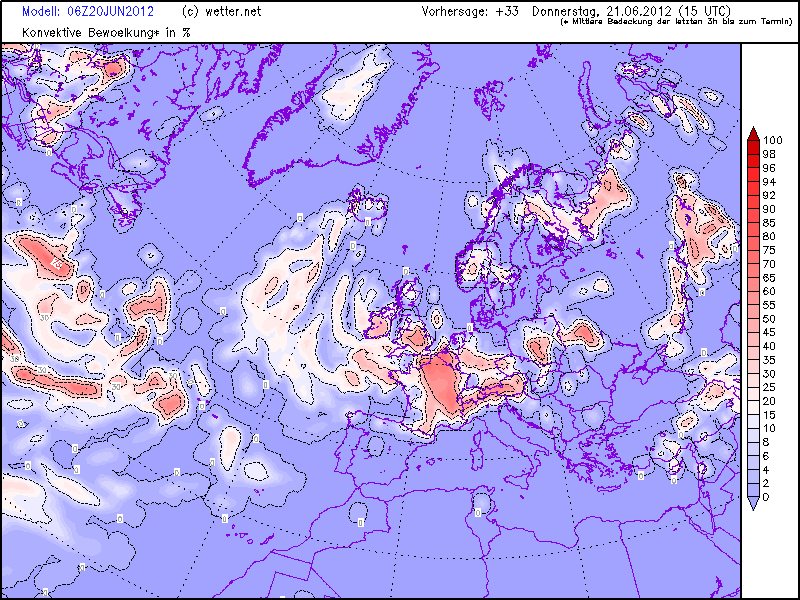Image resolution: width=800 pixels, height=600 pixels.
Task: Click the '65' legend value
Action: 769,278
